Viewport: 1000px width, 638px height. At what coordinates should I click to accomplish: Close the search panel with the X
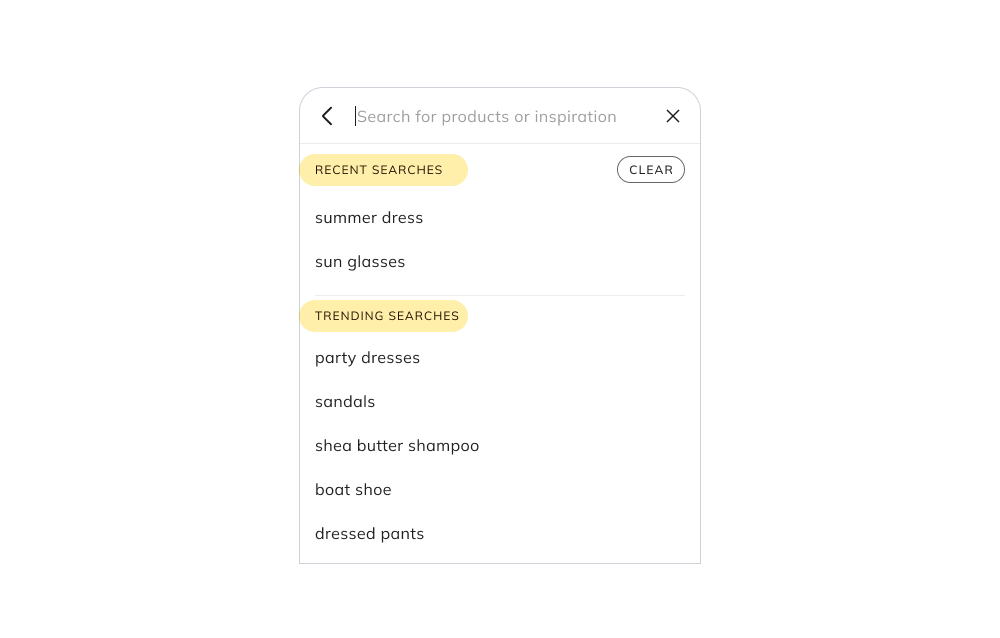coord(673,117)
